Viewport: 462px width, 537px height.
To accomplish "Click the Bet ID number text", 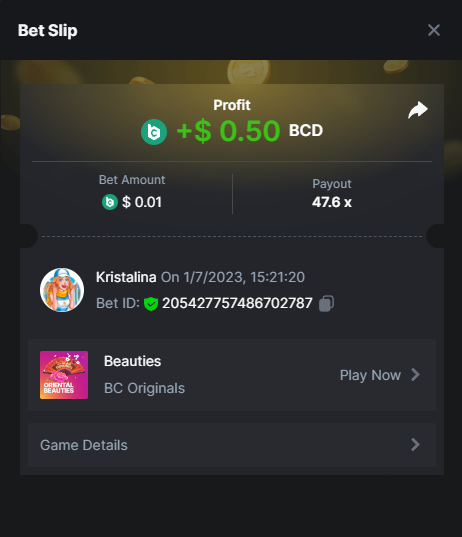I will pos(237,303).
